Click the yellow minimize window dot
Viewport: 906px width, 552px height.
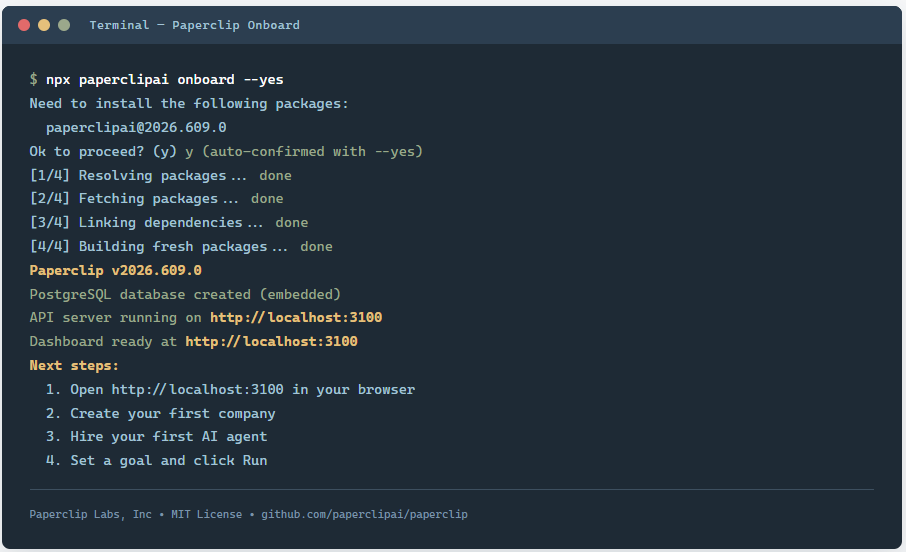(x=44, y=25)
